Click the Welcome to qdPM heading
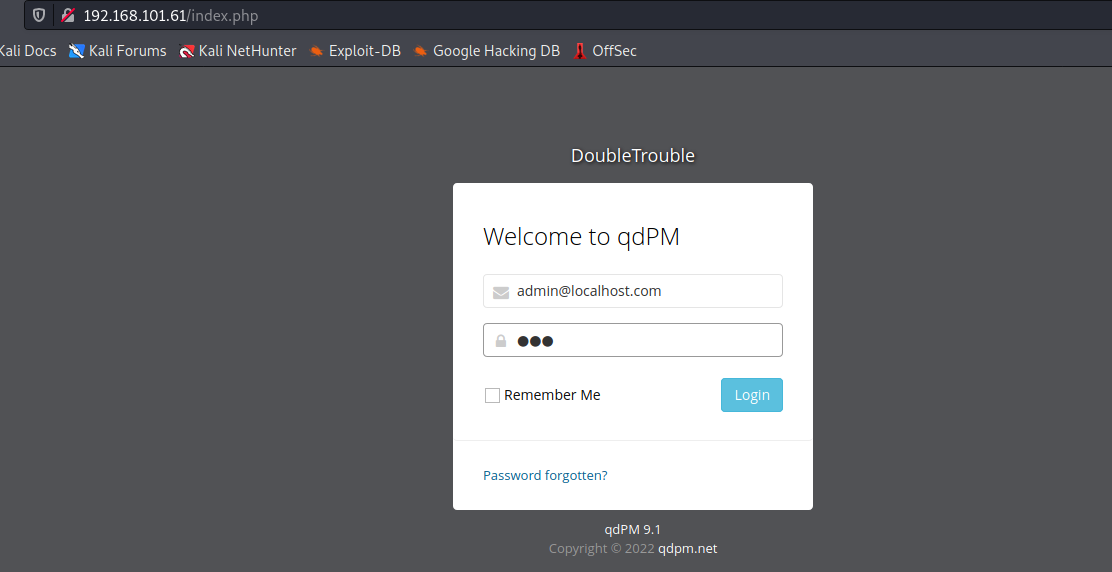The image size is (1112, 572). click(x=582, y=236)
